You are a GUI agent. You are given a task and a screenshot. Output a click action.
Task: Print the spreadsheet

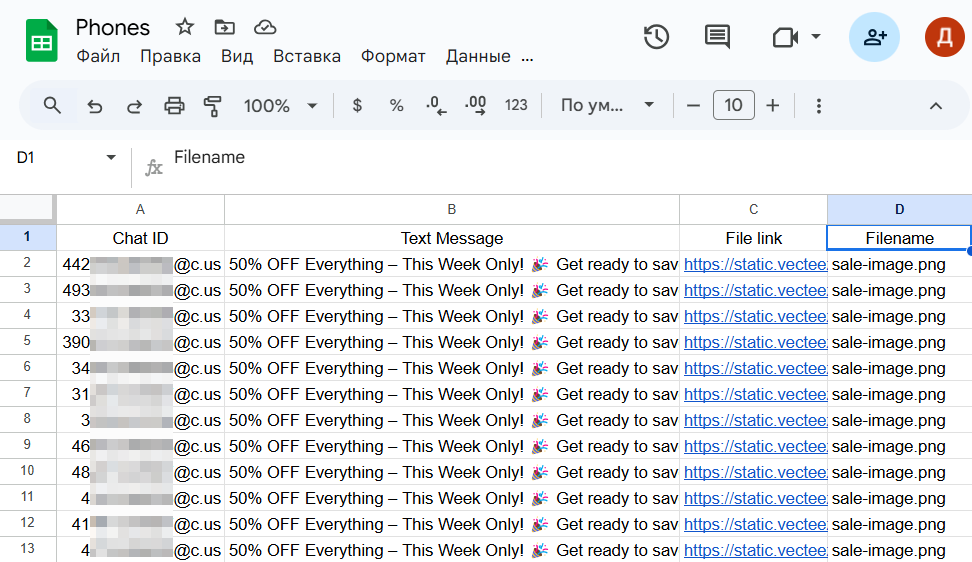[x=174, y=106]
